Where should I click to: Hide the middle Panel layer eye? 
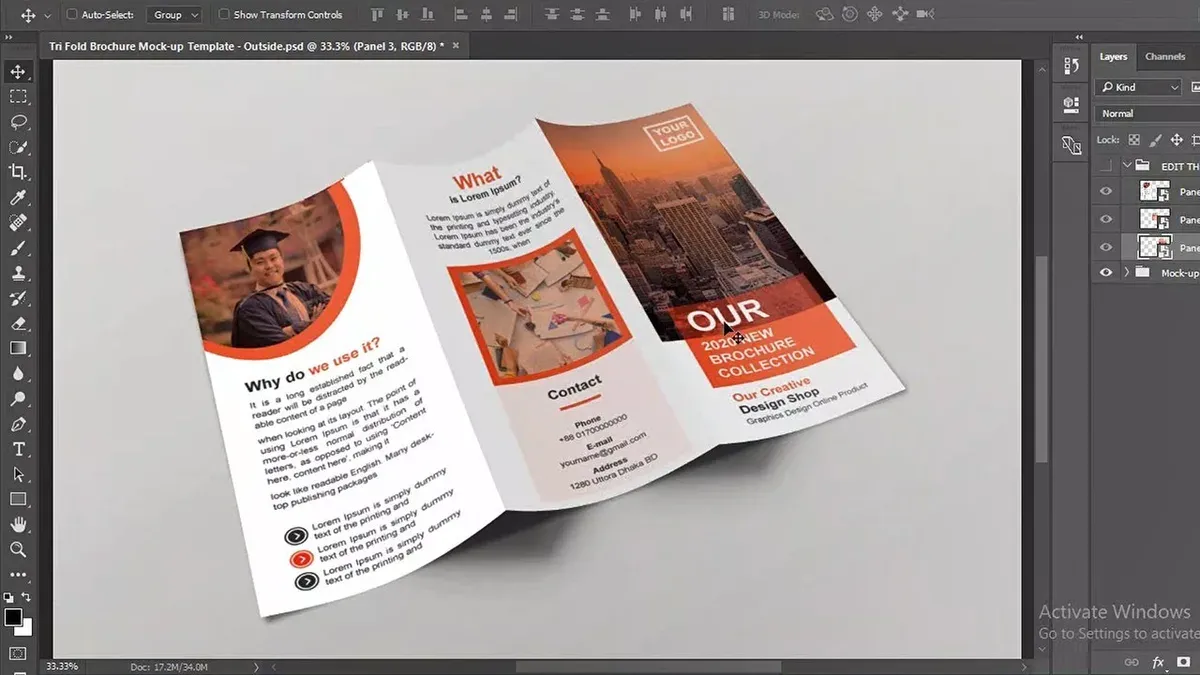tap(1106, 219)
